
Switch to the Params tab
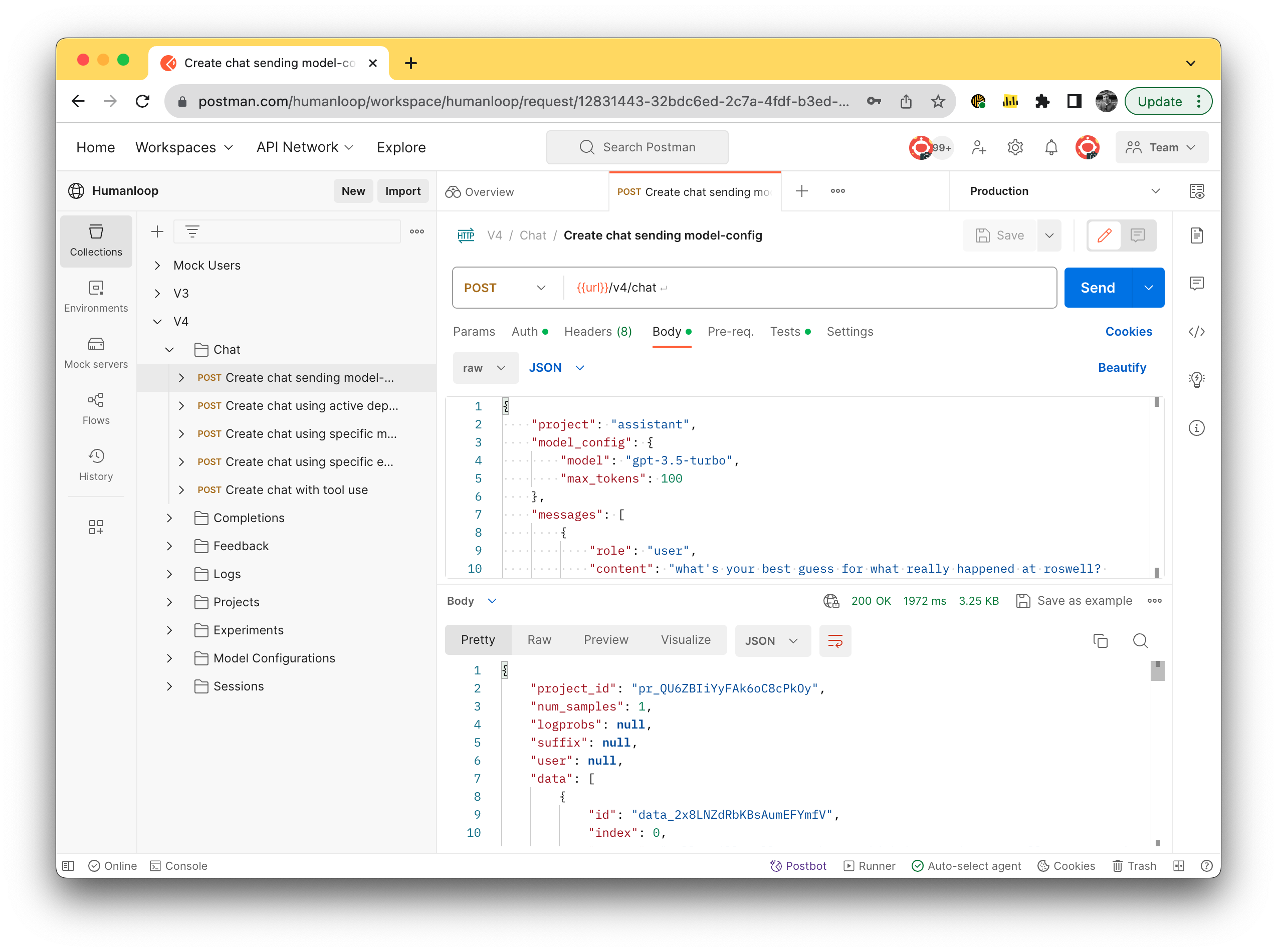(x=474, y=332)
